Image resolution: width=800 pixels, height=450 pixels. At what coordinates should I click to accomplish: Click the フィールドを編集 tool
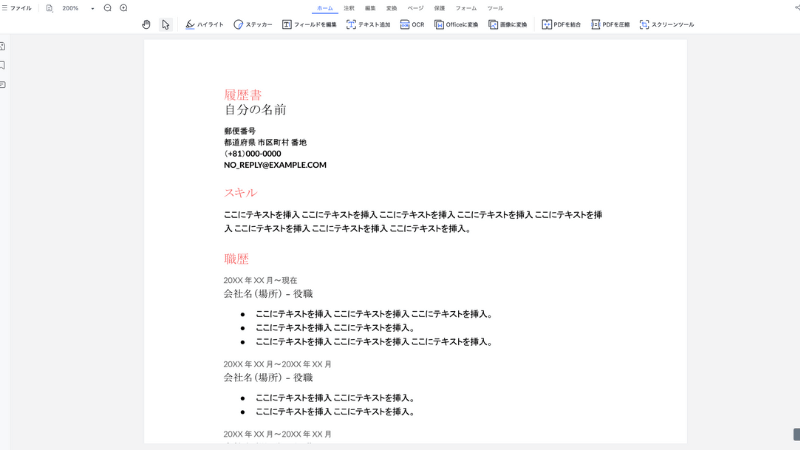click(x=309, y=24)
